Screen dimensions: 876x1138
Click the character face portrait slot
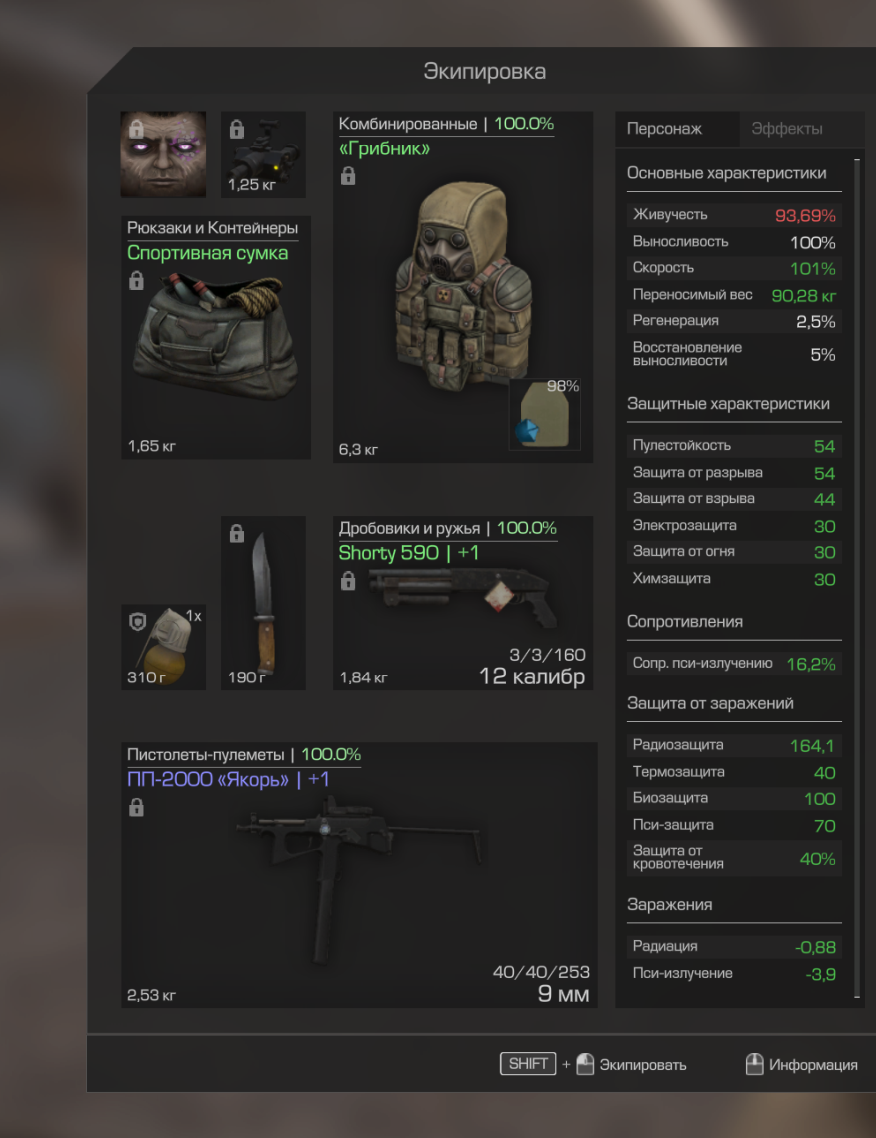163,155
